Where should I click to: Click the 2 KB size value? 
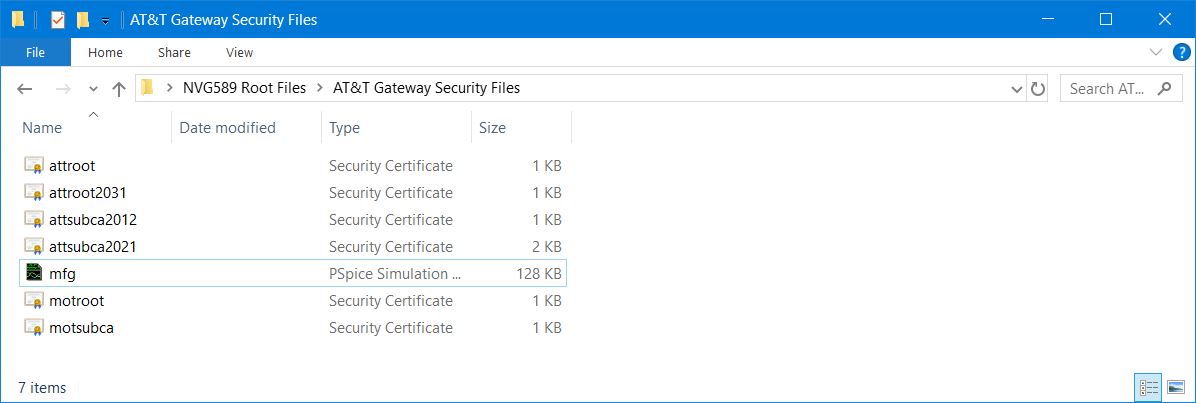[547, 247]
